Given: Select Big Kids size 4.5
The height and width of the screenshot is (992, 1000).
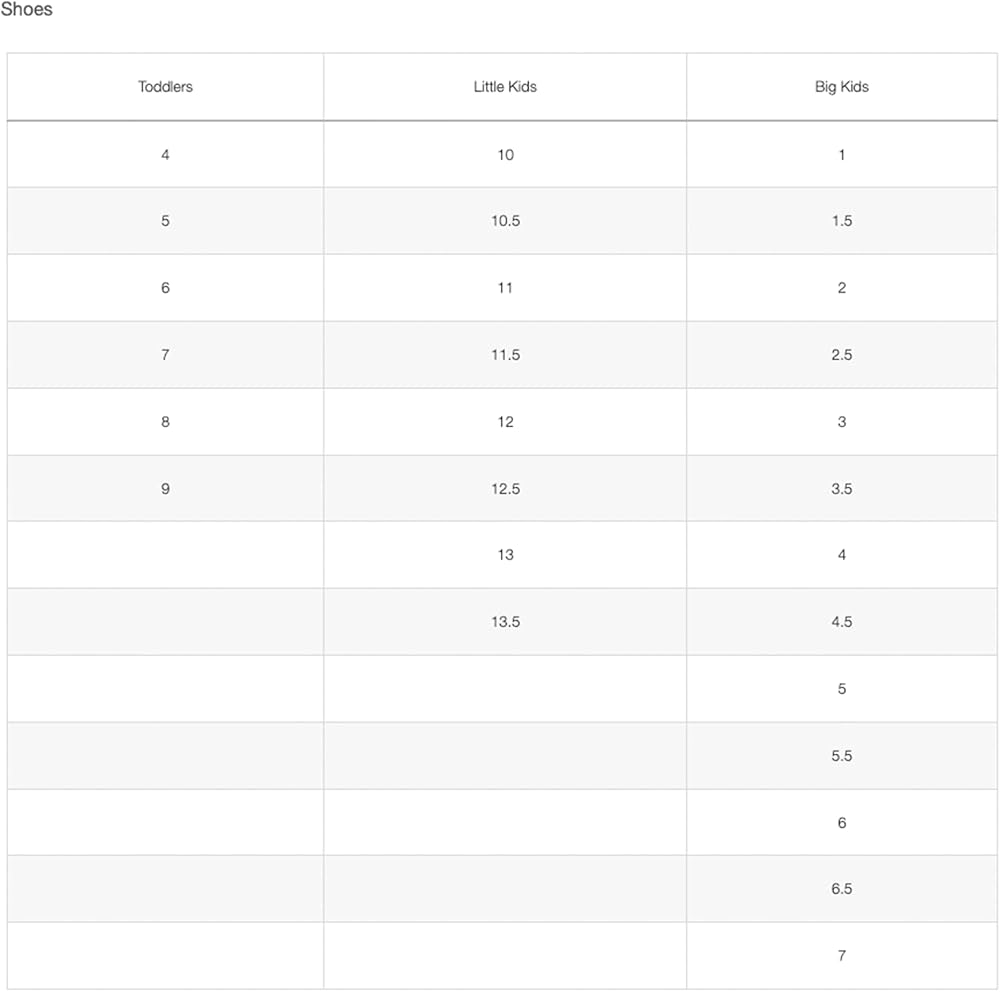Looking at the screenshot, I should [841, 622].
